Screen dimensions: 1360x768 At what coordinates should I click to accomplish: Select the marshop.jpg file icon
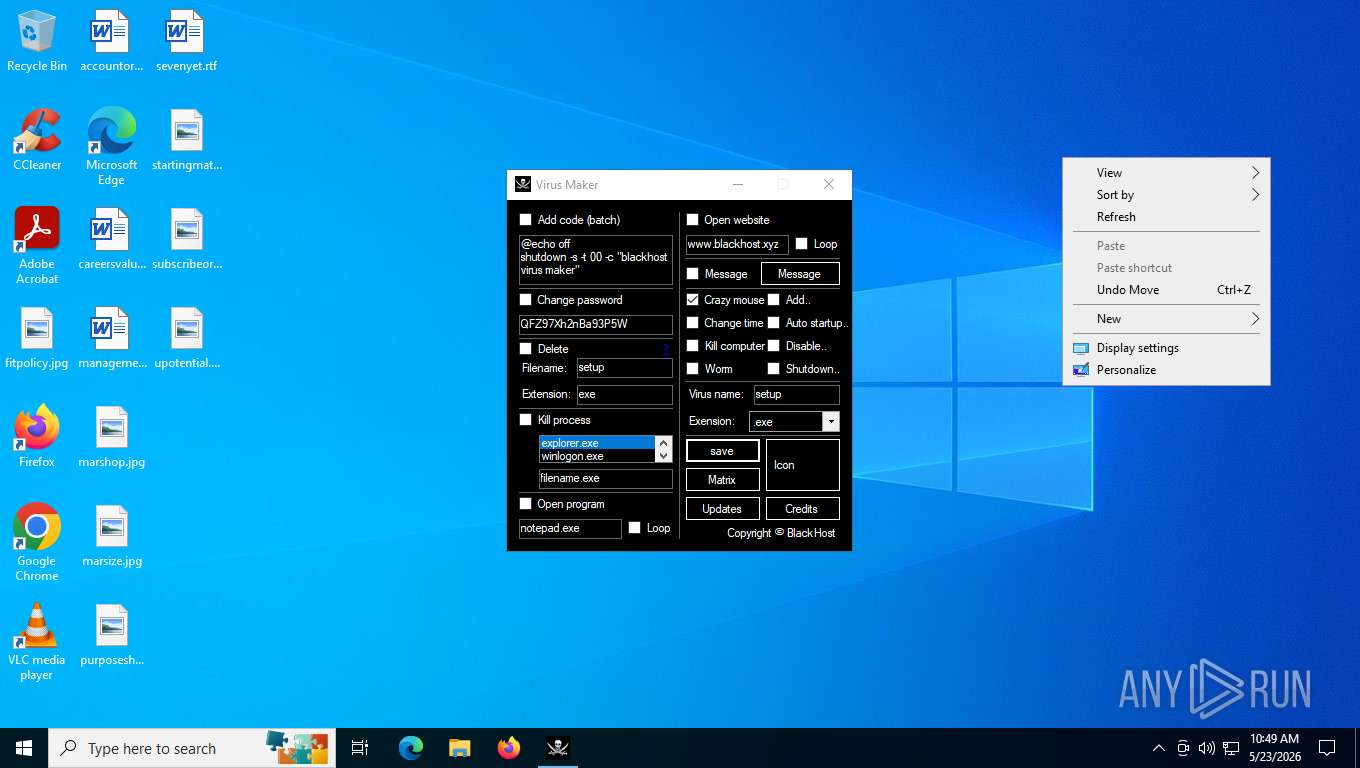[x=111, y=438]
